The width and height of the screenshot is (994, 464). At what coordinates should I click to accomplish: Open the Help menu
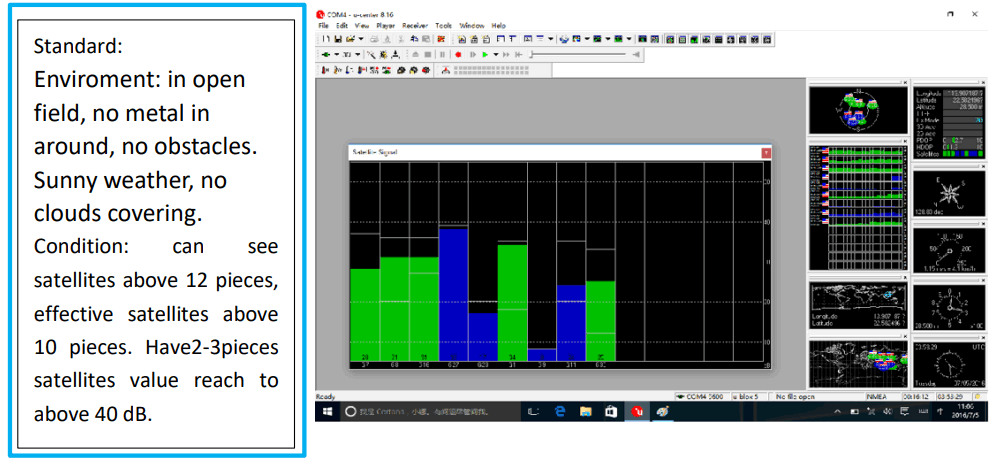(x=499, y=26)
